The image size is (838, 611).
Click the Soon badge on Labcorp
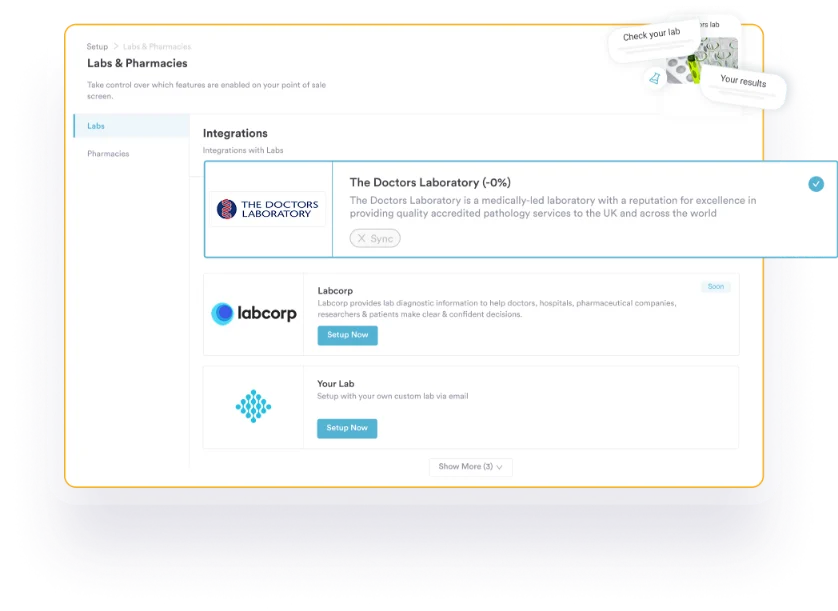click(716, 287)
